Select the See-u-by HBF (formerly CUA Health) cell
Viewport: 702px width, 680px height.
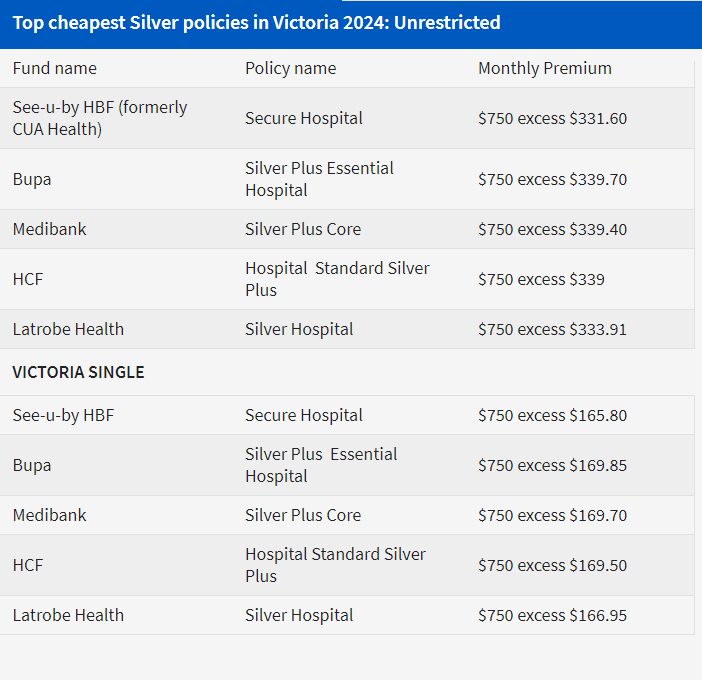[100, 118]
